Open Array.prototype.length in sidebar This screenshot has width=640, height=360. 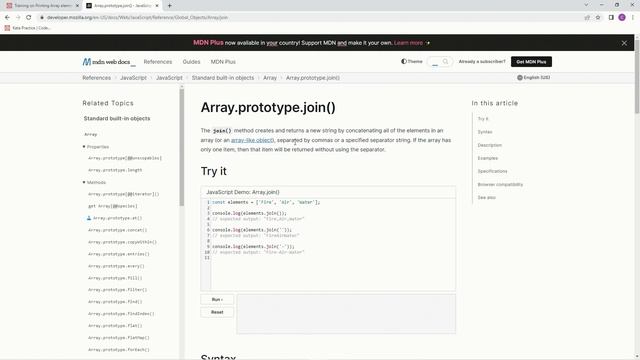pyautogui.click(x=115, y=170)
